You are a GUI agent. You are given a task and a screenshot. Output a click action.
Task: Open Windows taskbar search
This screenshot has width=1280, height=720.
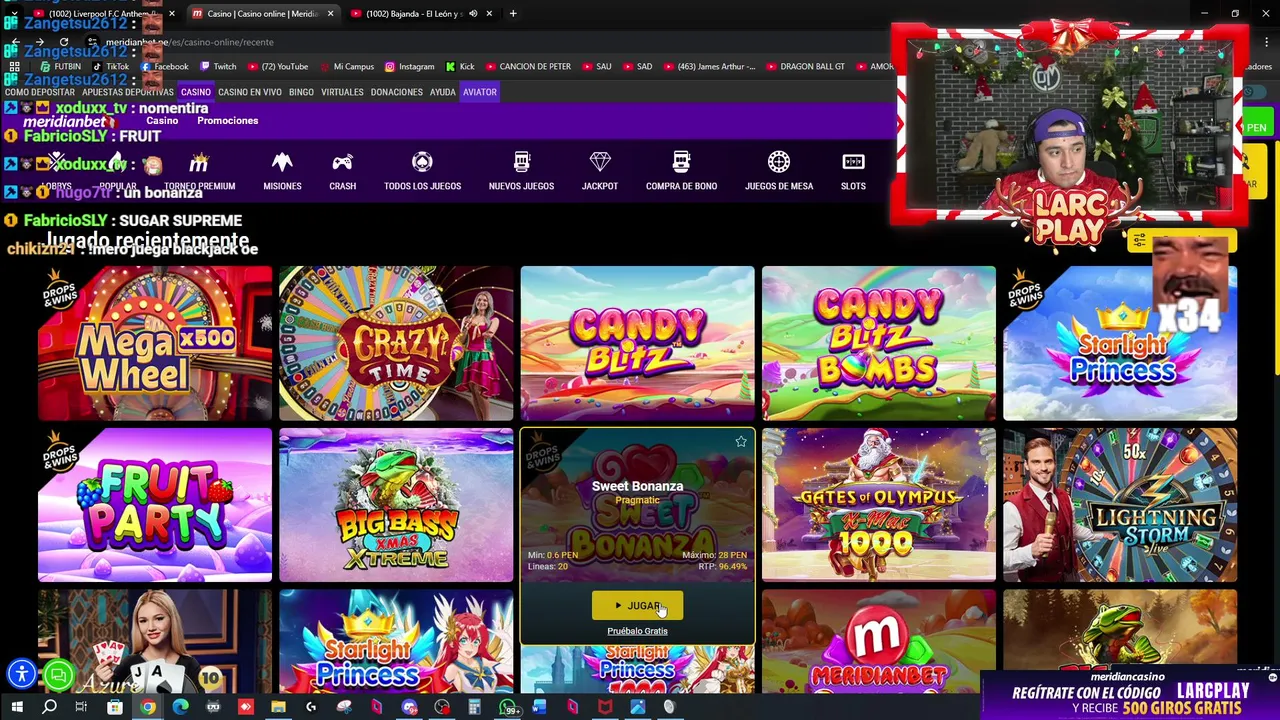(x=49, y=708)
